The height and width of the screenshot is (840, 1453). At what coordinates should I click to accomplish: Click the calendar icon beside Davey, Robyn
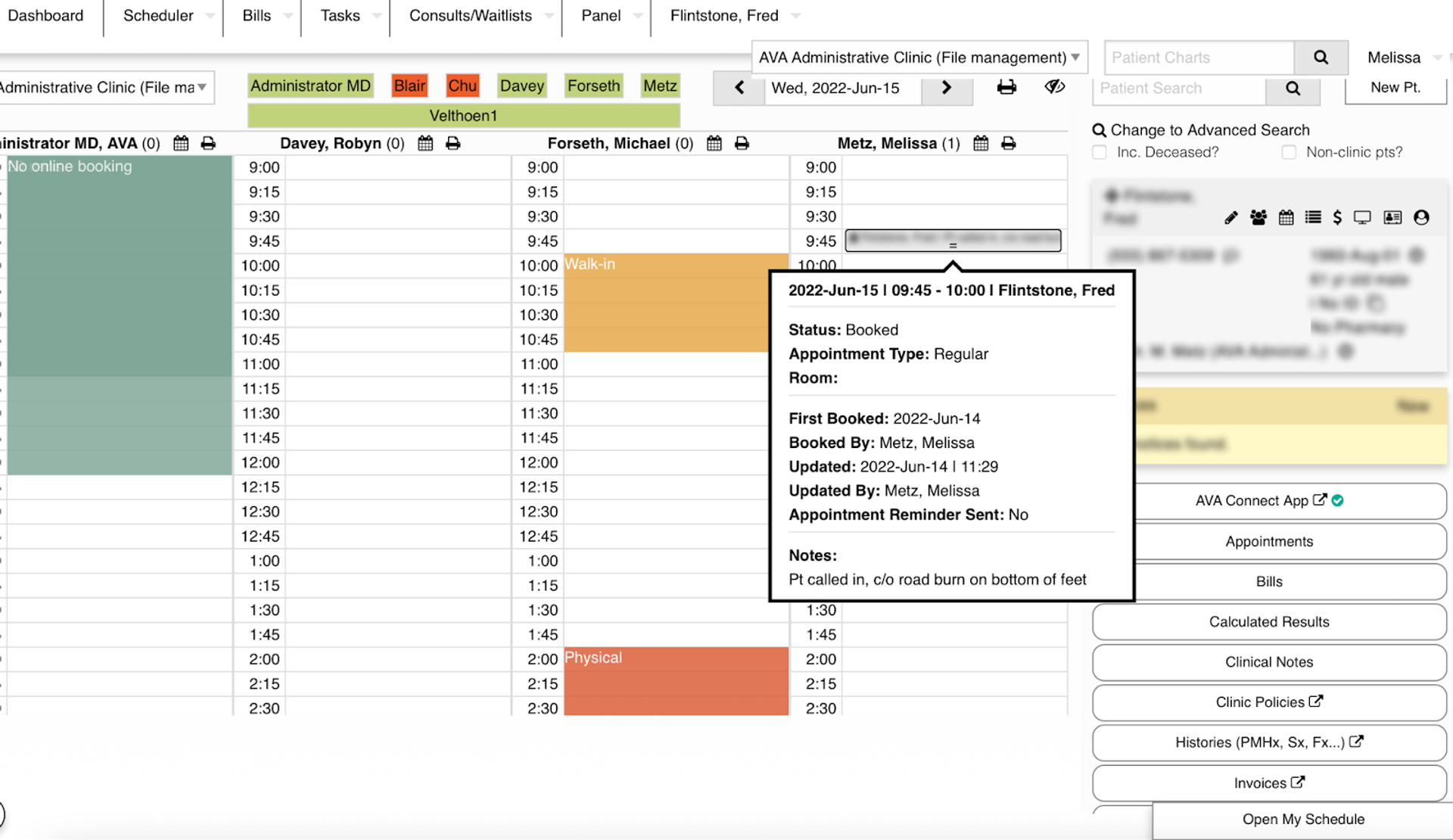coord(425,144)
